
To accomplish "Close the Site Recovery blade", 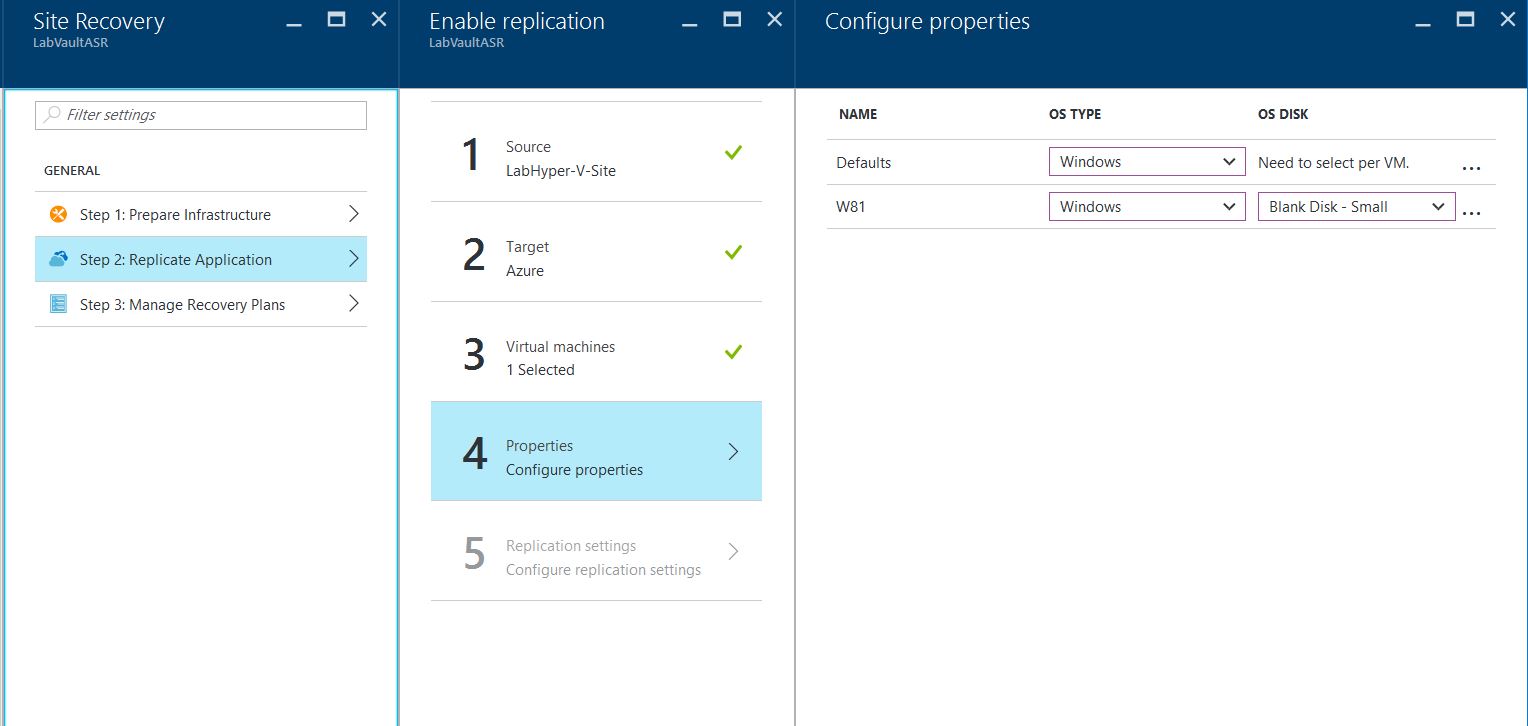I will click(x=378, y=19).
